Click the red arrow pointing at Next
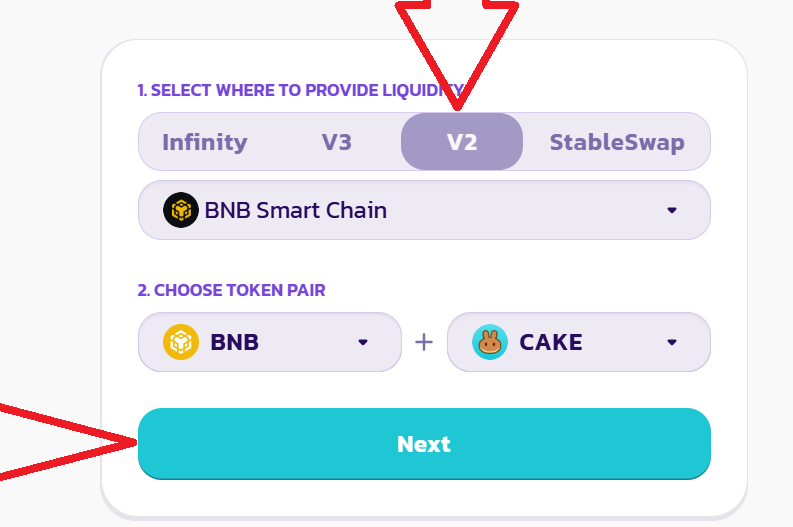Image resolution: width=793 pixels, height=527 pixels. pos(68,442)
